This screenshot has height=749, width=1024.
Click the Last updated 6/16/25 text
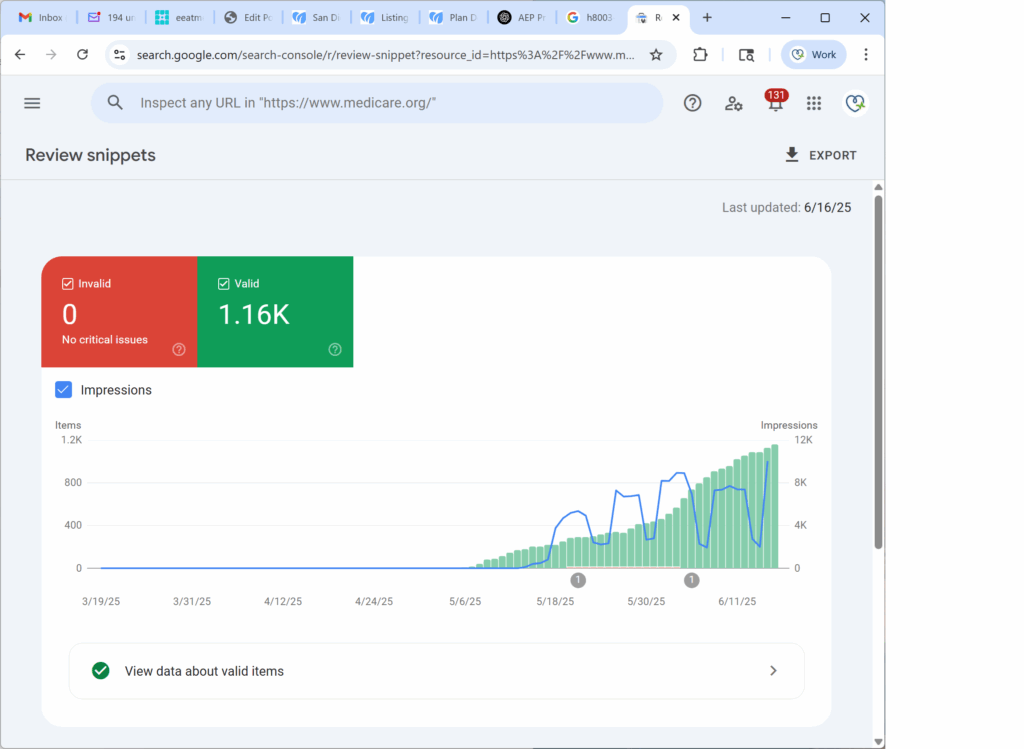(x=786, y=208)
